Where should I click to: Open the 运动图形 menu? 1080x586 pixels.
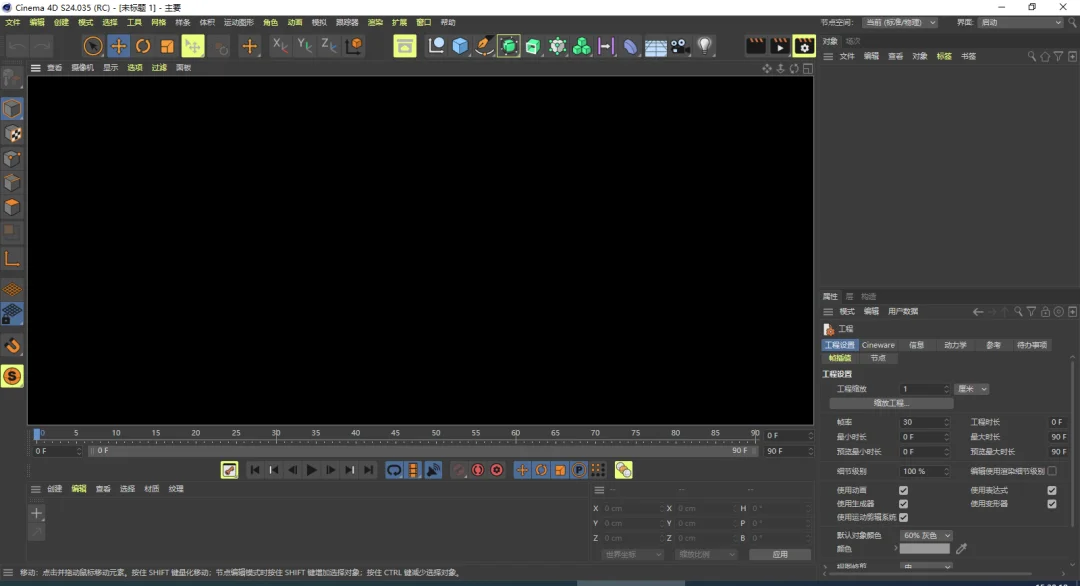tap(238, 23)
